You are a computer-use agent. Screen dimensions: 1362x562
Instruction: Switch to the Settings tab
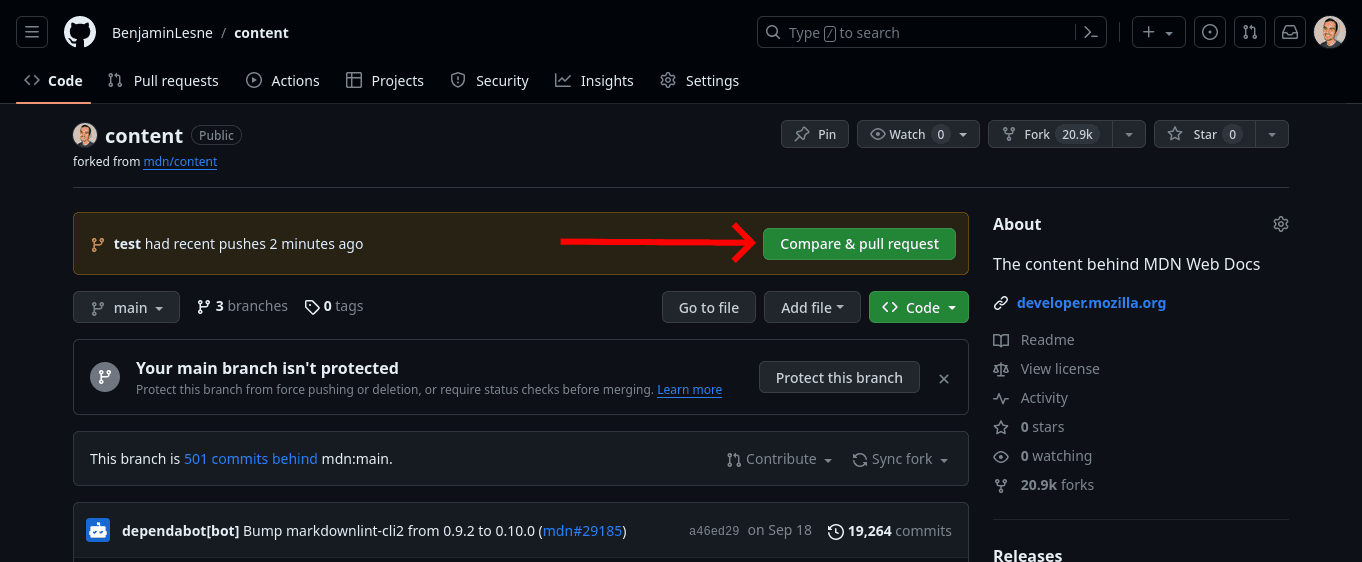pos(700,81)
